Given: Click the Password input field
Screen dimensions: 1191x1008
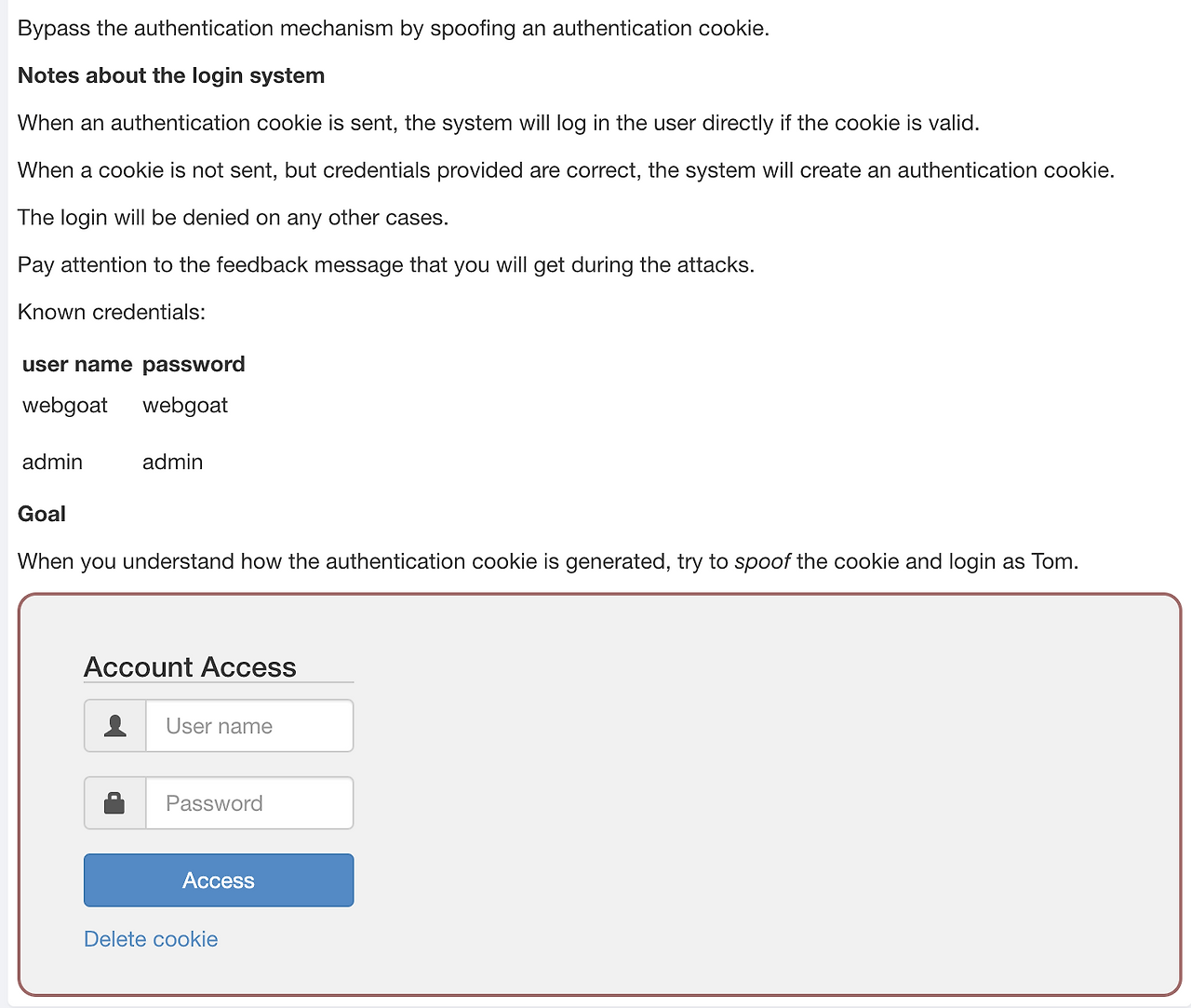Looking at the screenshot, I should [248, 802].
